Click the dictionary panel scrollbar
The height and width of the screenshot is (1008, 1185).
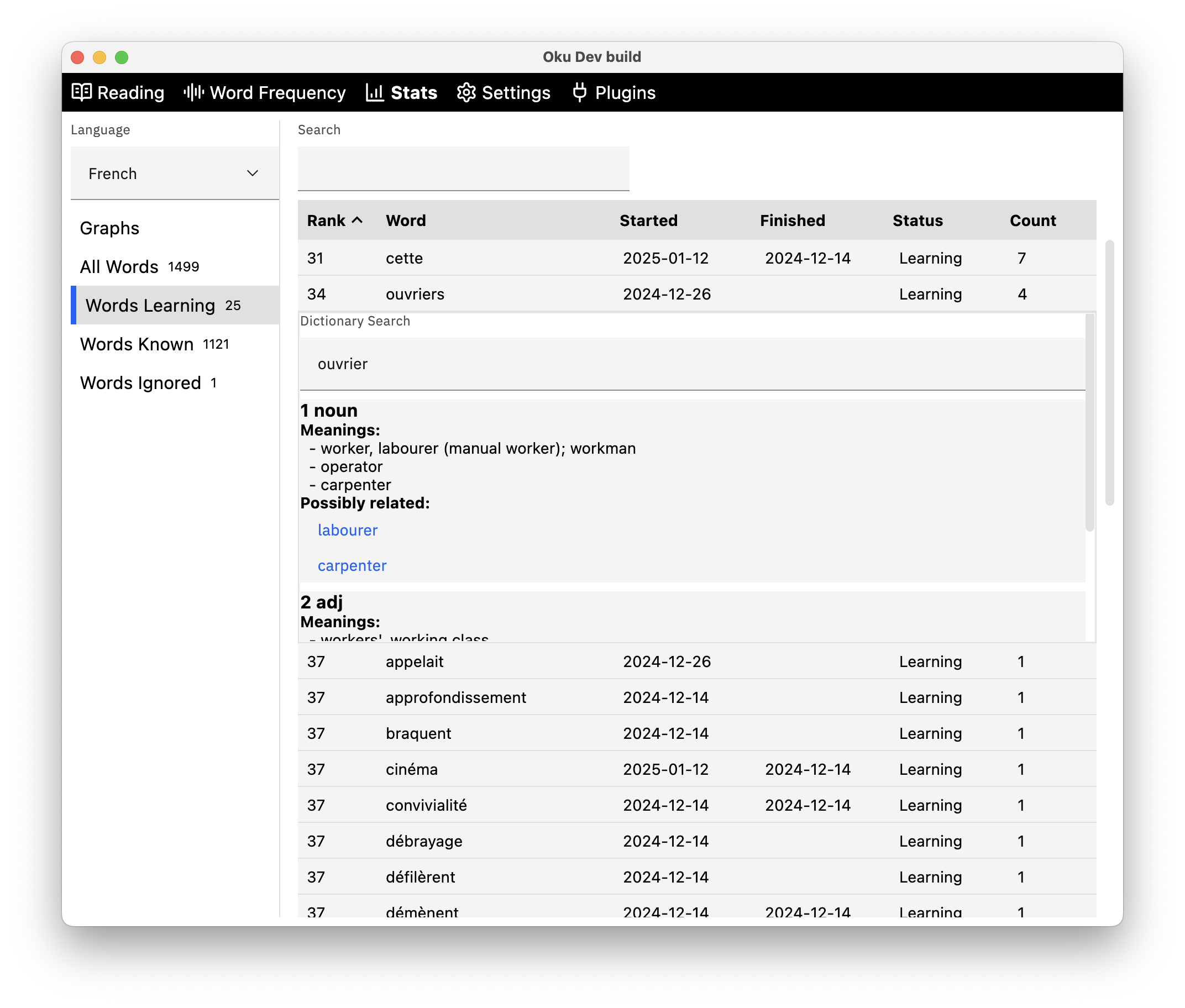click(x=1089, y=423)
